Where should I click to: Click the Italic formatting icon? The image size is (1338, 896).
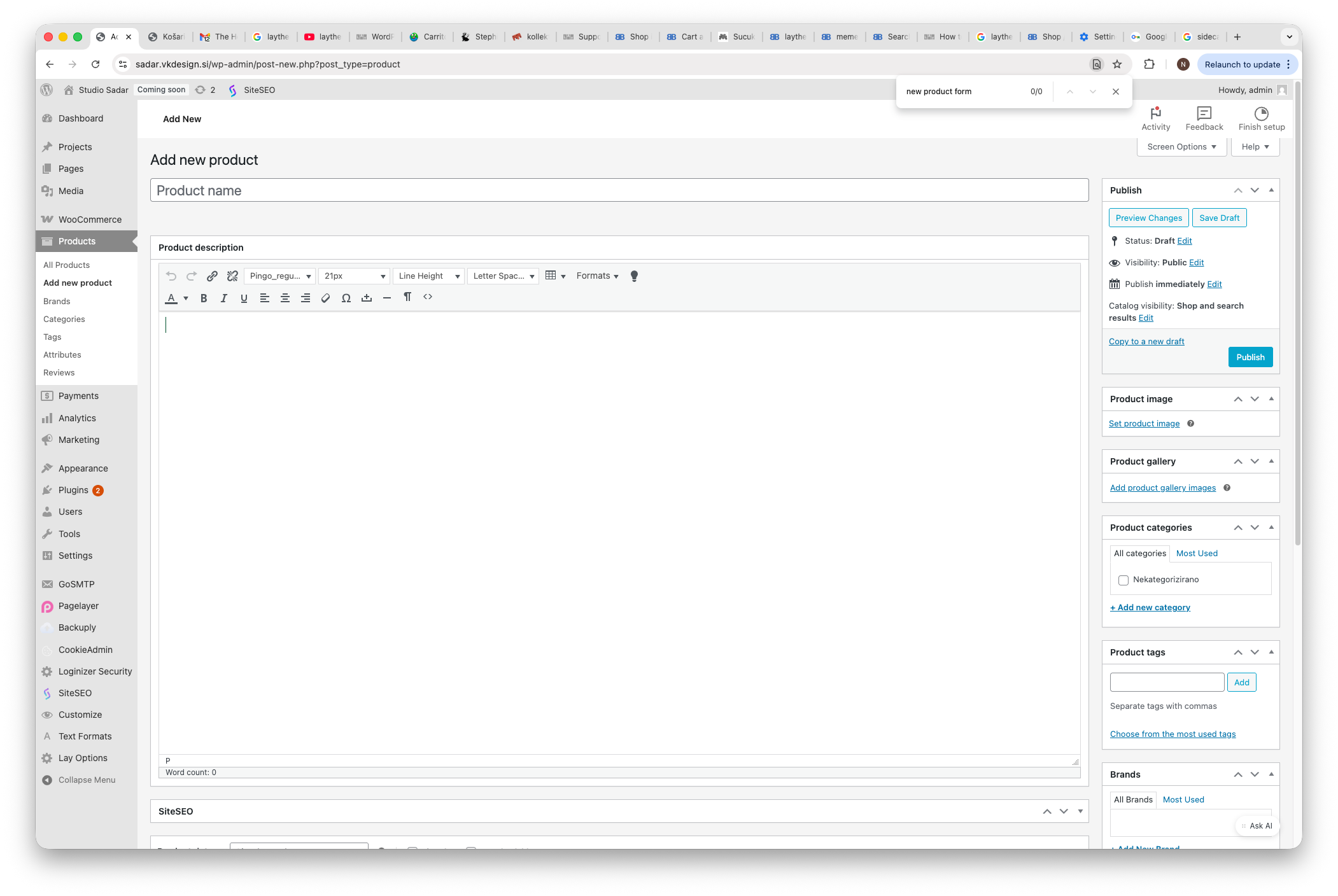tap(224, 298)
